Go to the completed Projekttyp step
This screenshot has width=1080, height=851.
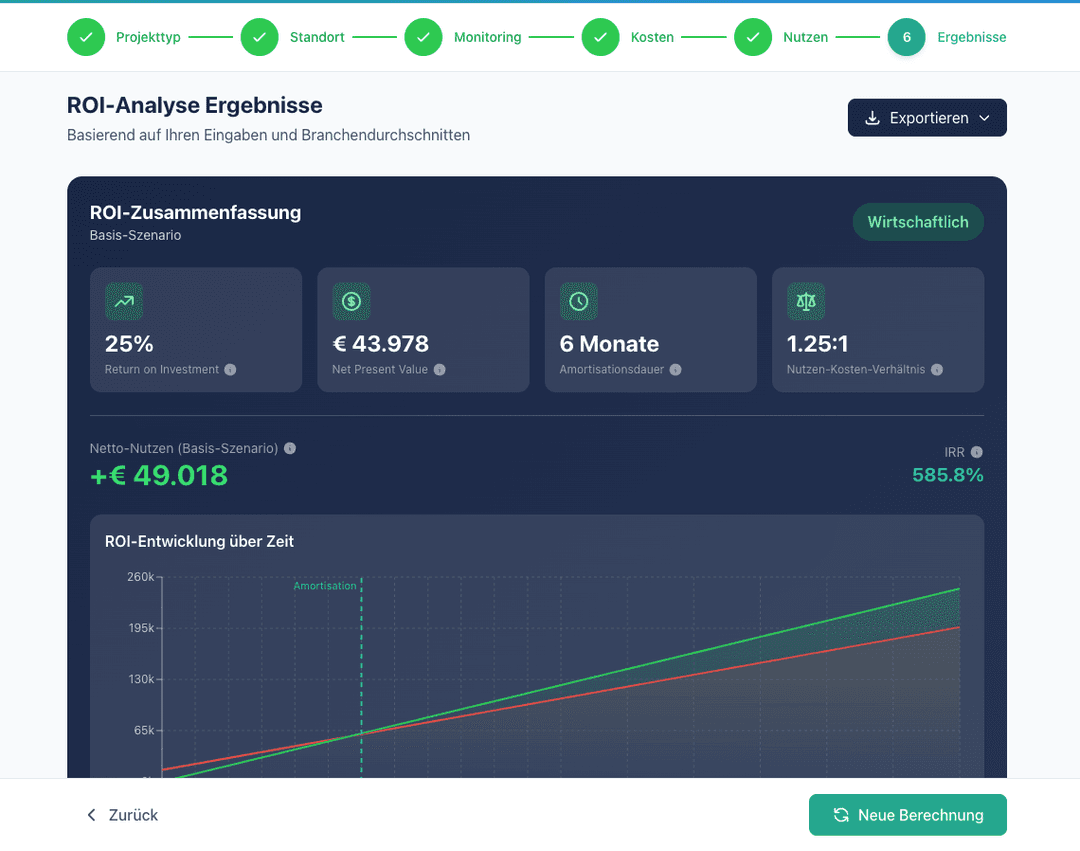pyautogui.click(x=86, y=37)
